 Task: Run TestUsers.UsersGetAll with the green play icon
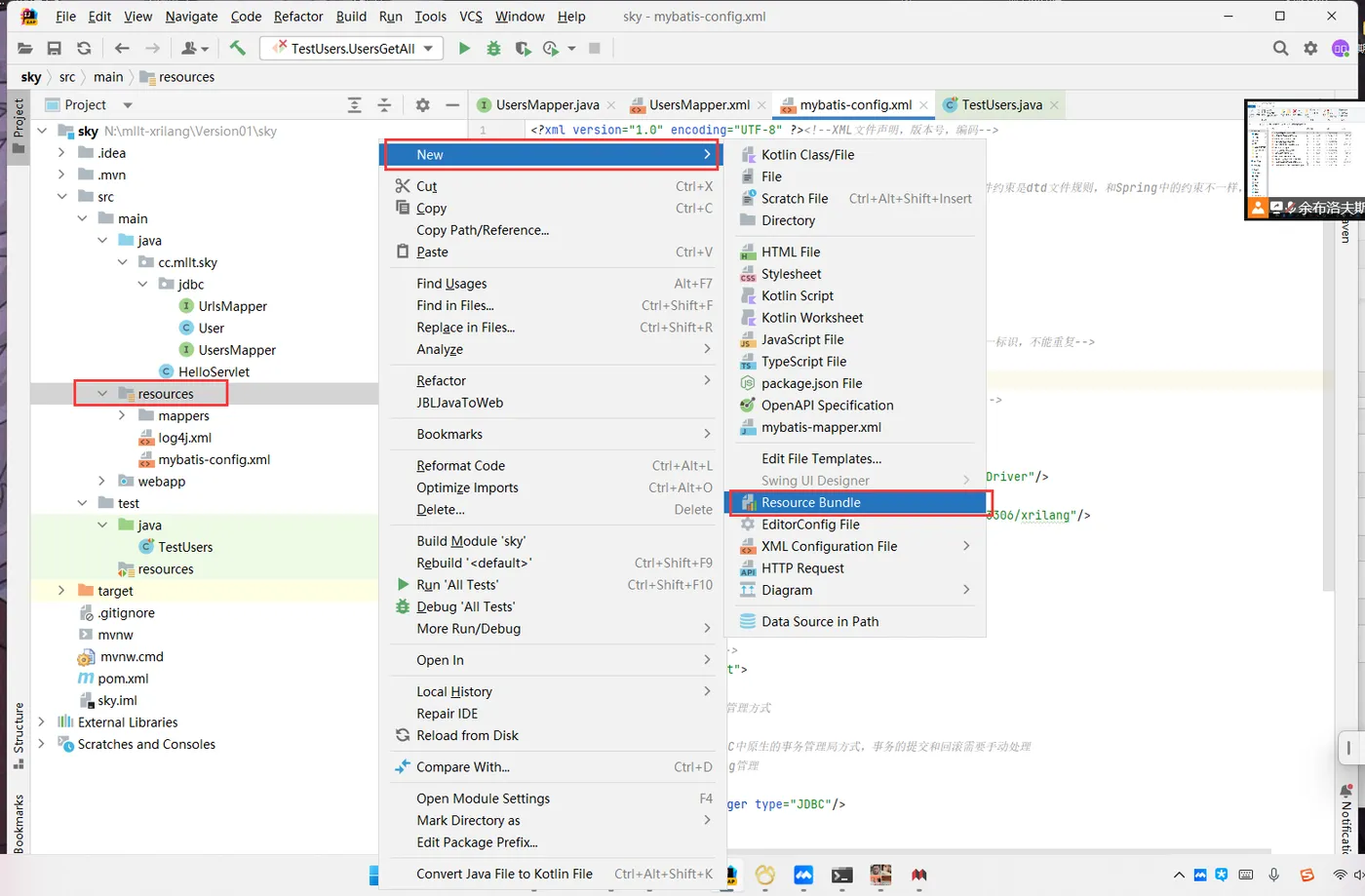(464, 48)
